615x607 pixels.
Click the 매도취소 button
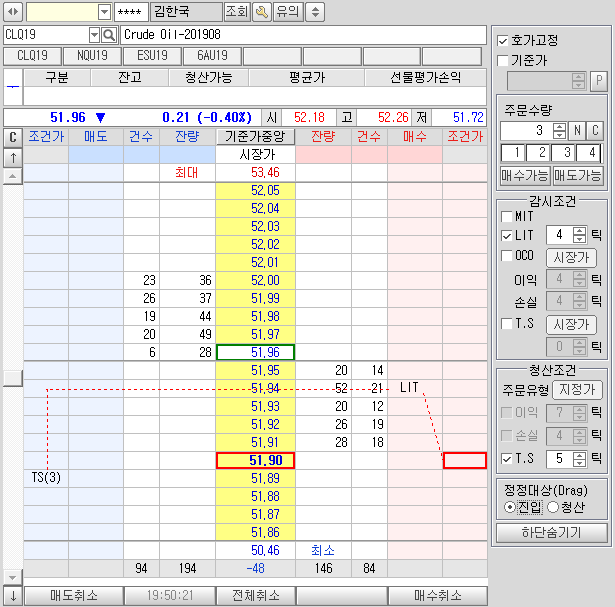[x=74, y=596]
